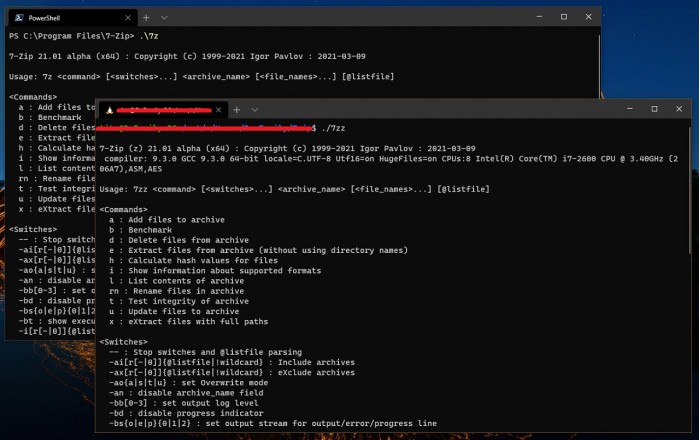Click the './7zz' command text
This screenshot has width=700, height=440.
333,129
